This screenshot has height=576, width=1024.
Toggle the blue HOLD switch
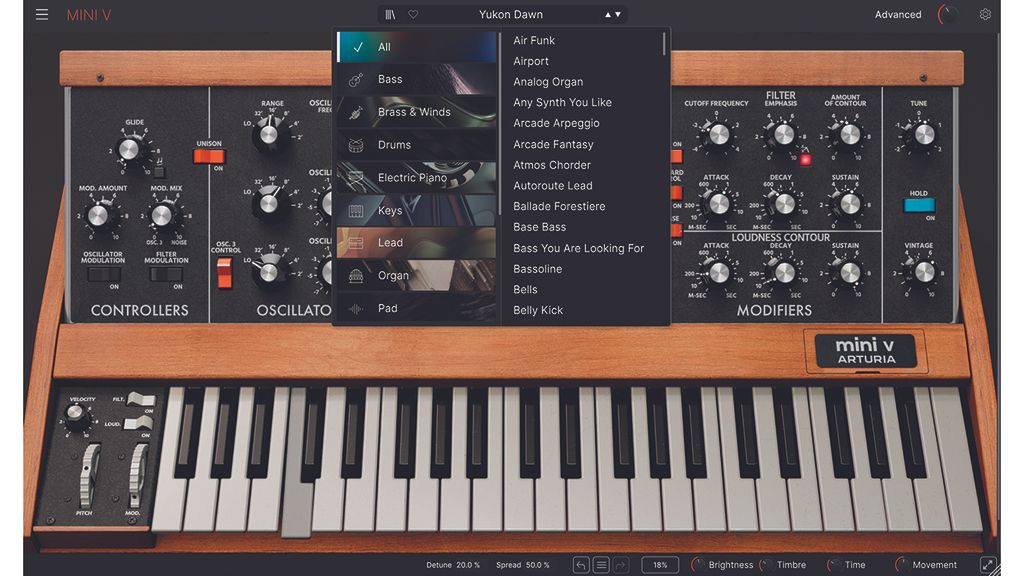pyautogui.click(x=918, y=205)
